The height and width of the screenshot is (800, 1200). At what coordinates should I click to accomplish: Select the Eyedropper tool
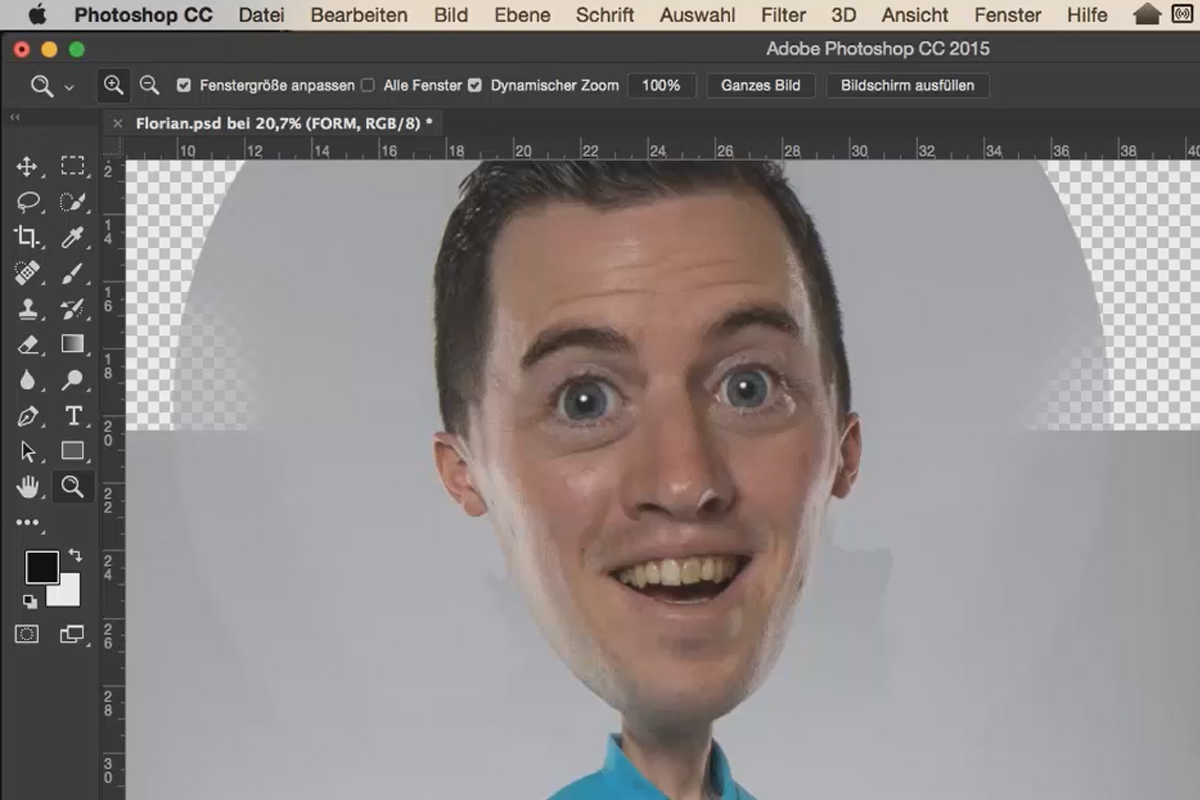click(72, 237)
